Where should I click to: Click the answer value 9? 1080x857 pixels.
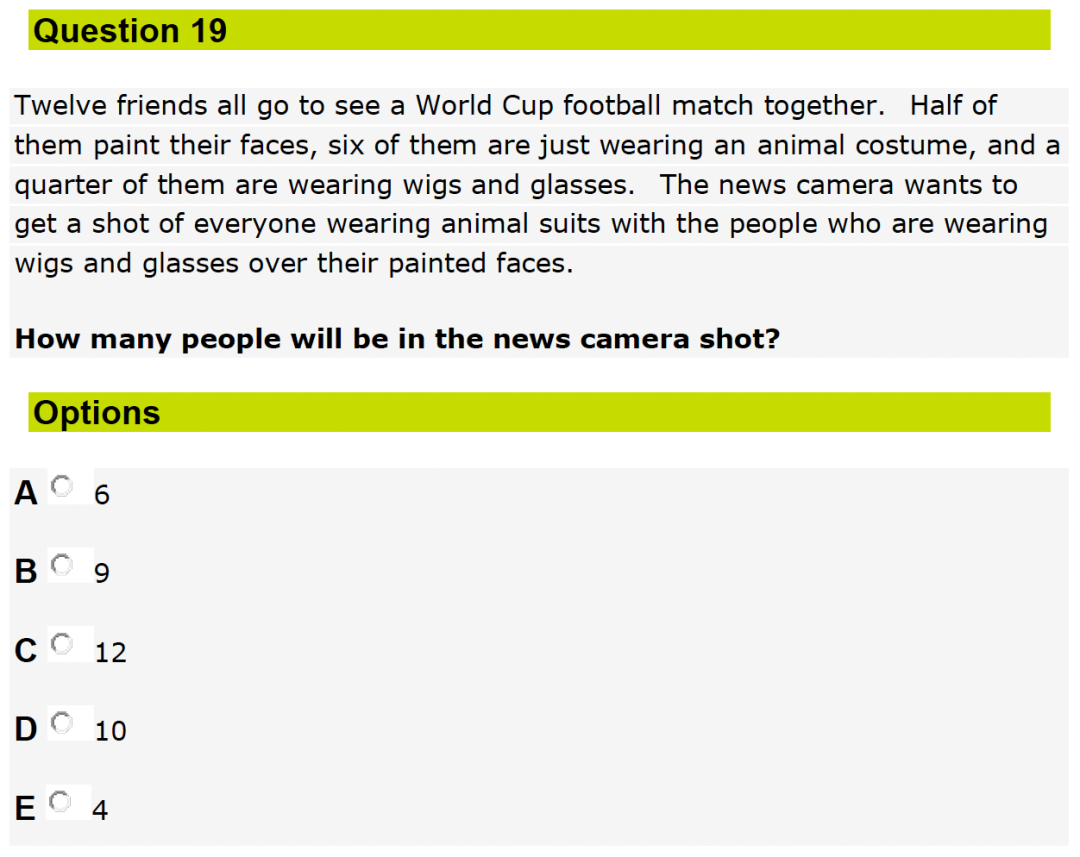(x=102, y=573)
